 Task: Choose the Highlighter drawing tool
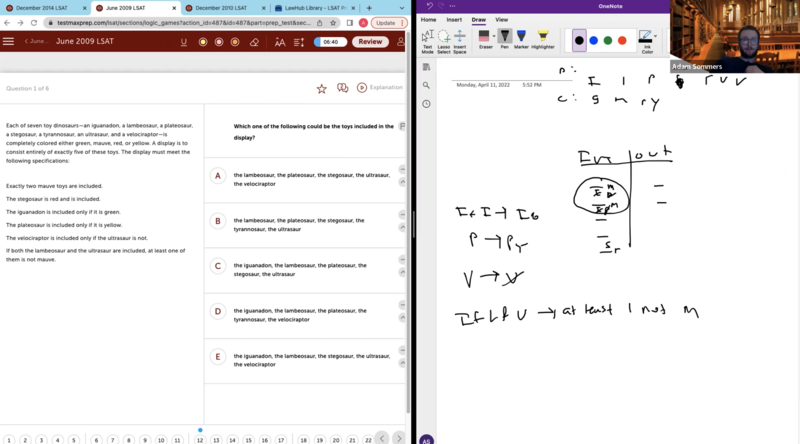542,40
